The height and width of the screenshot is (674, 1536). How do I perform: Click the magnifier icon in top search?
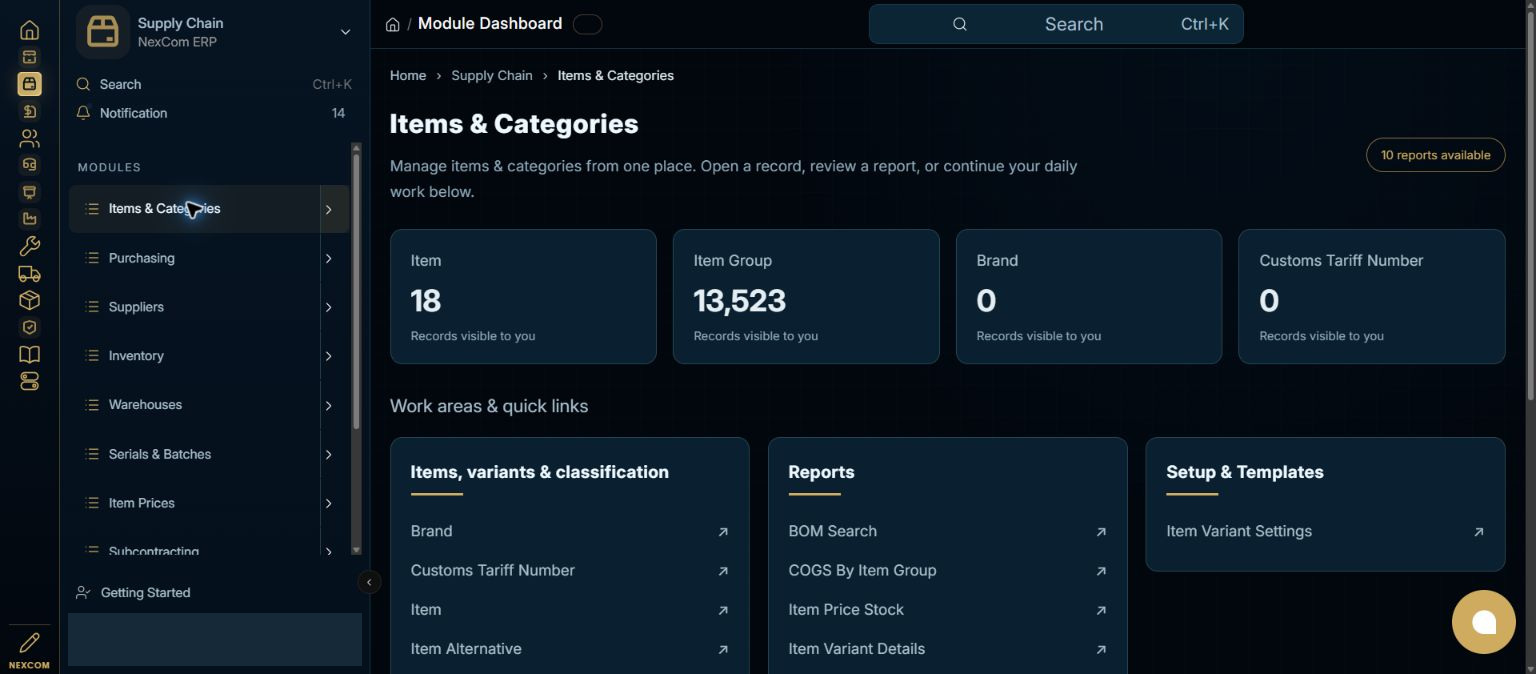960,24
